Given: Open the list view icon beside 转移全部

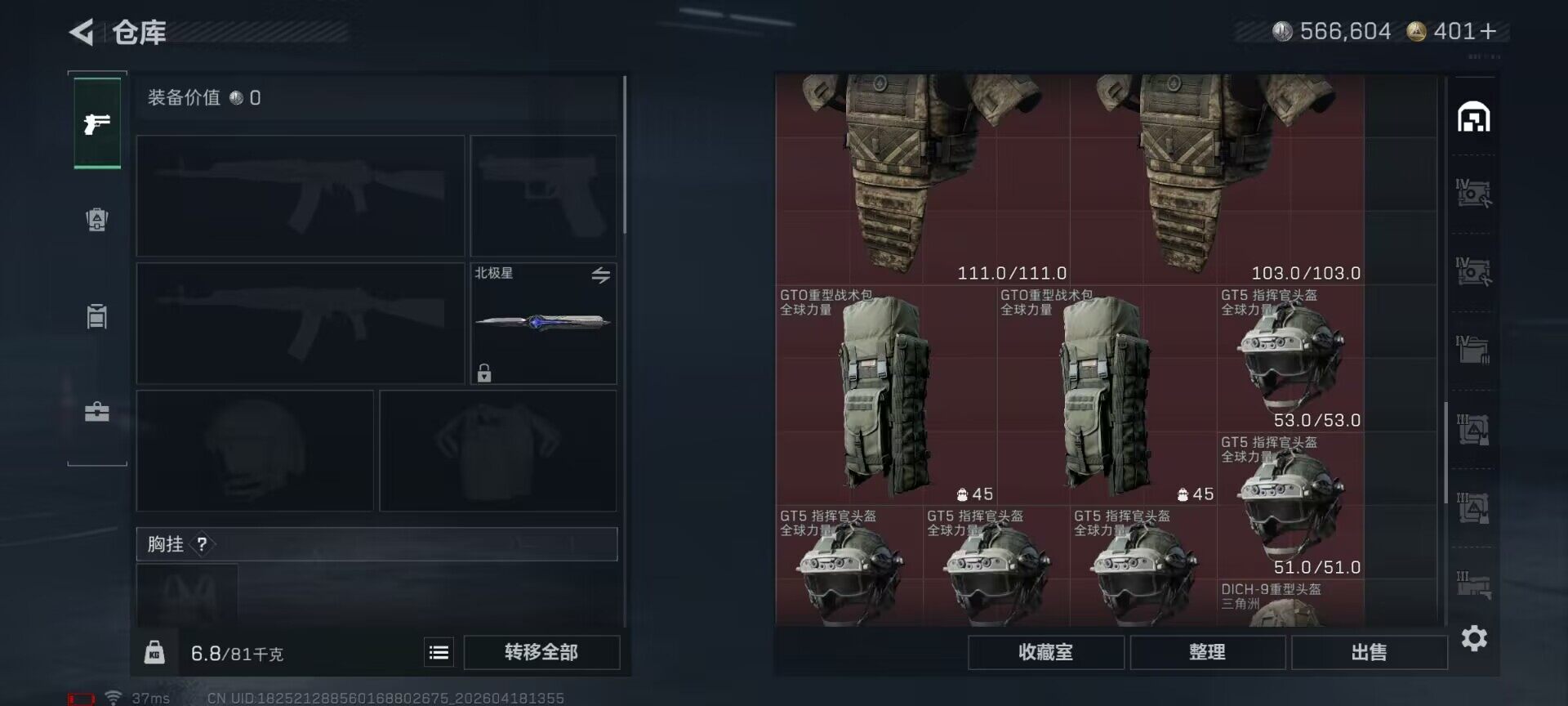Looking at the screenshot, I should tap(439, 652).
